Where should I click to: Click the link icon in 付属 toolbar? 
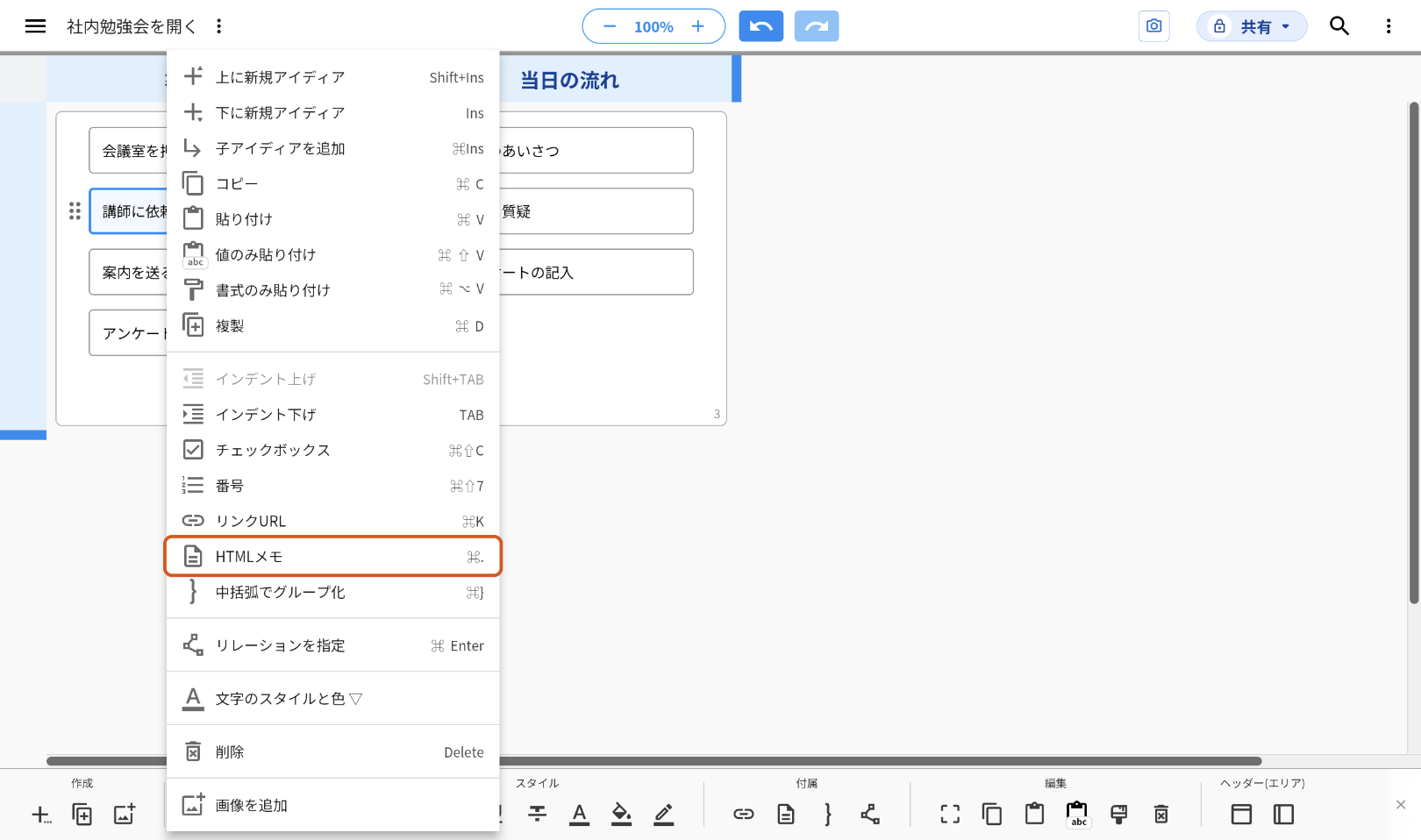(744, 815)
